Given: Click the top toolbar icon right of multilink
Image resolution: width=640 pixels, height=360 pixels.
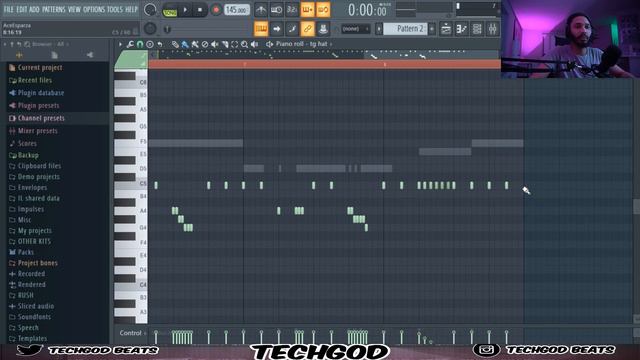Looking at the screenshot, I should pos(323,29).
